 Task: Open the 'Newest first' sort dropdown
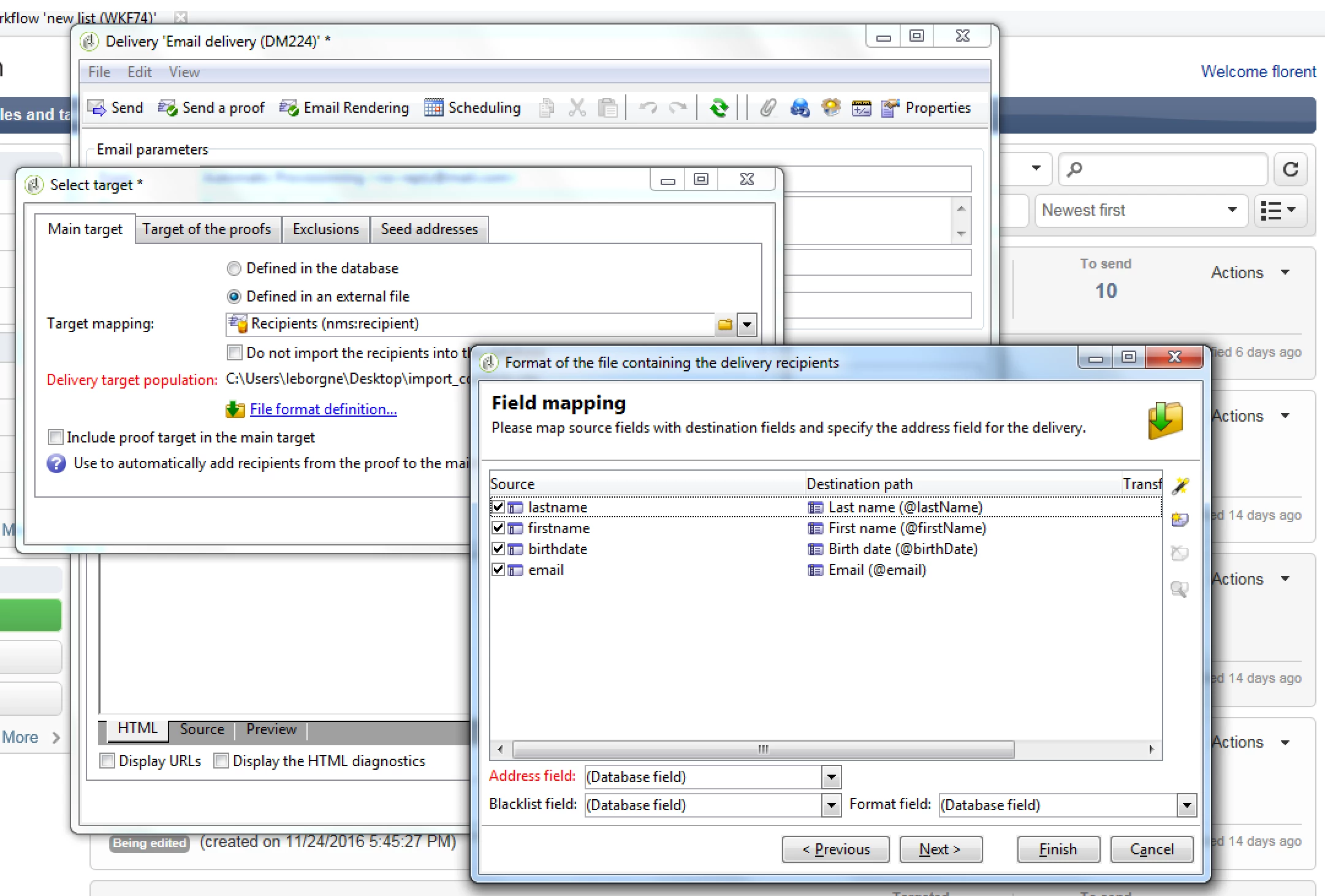pyautogui.click(x=1141, y=210)
